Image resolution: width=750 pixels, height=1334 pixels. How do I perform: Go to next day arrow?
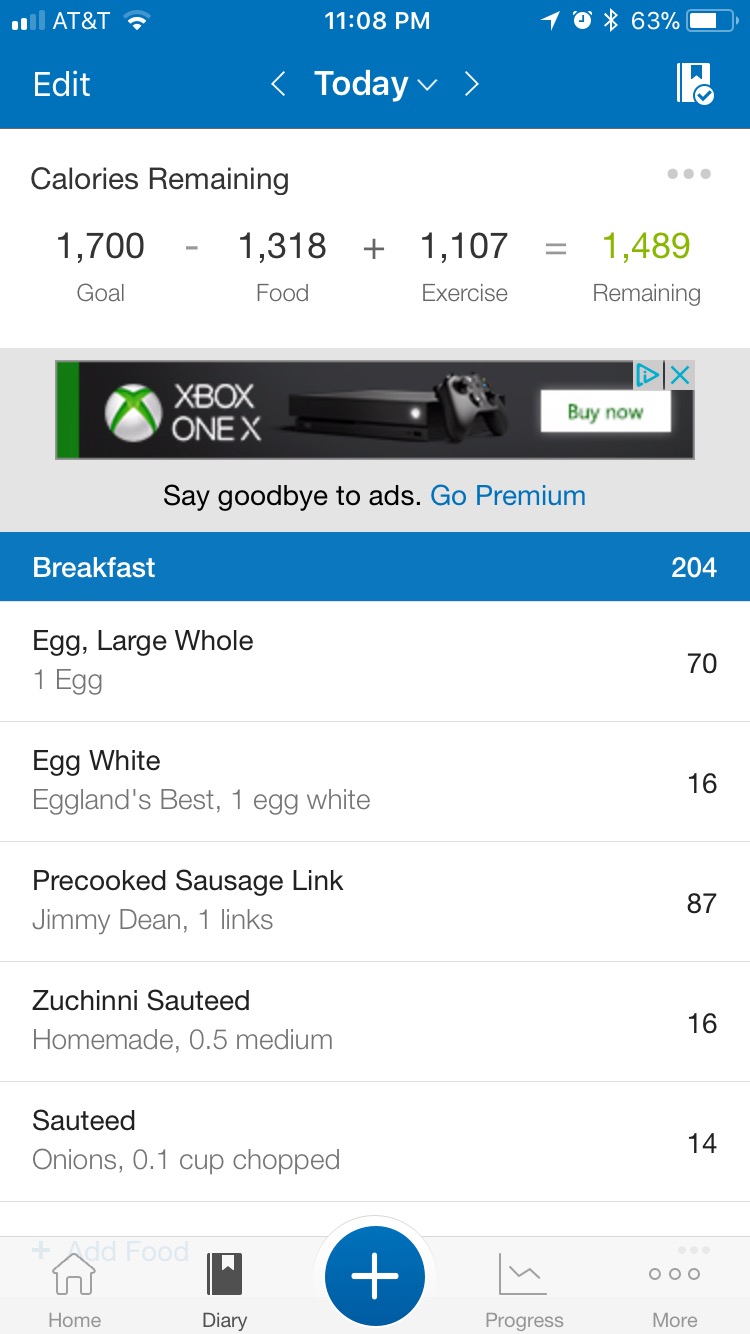point(471,84)
